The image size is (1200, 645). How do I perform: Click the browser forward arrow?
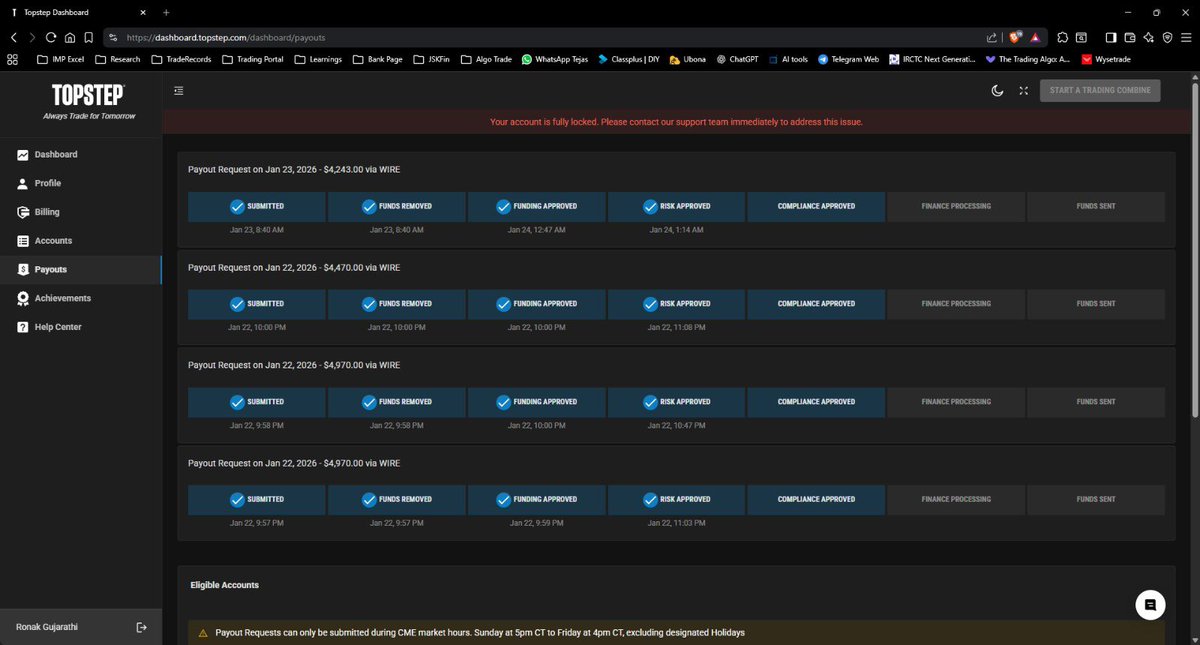32,37
